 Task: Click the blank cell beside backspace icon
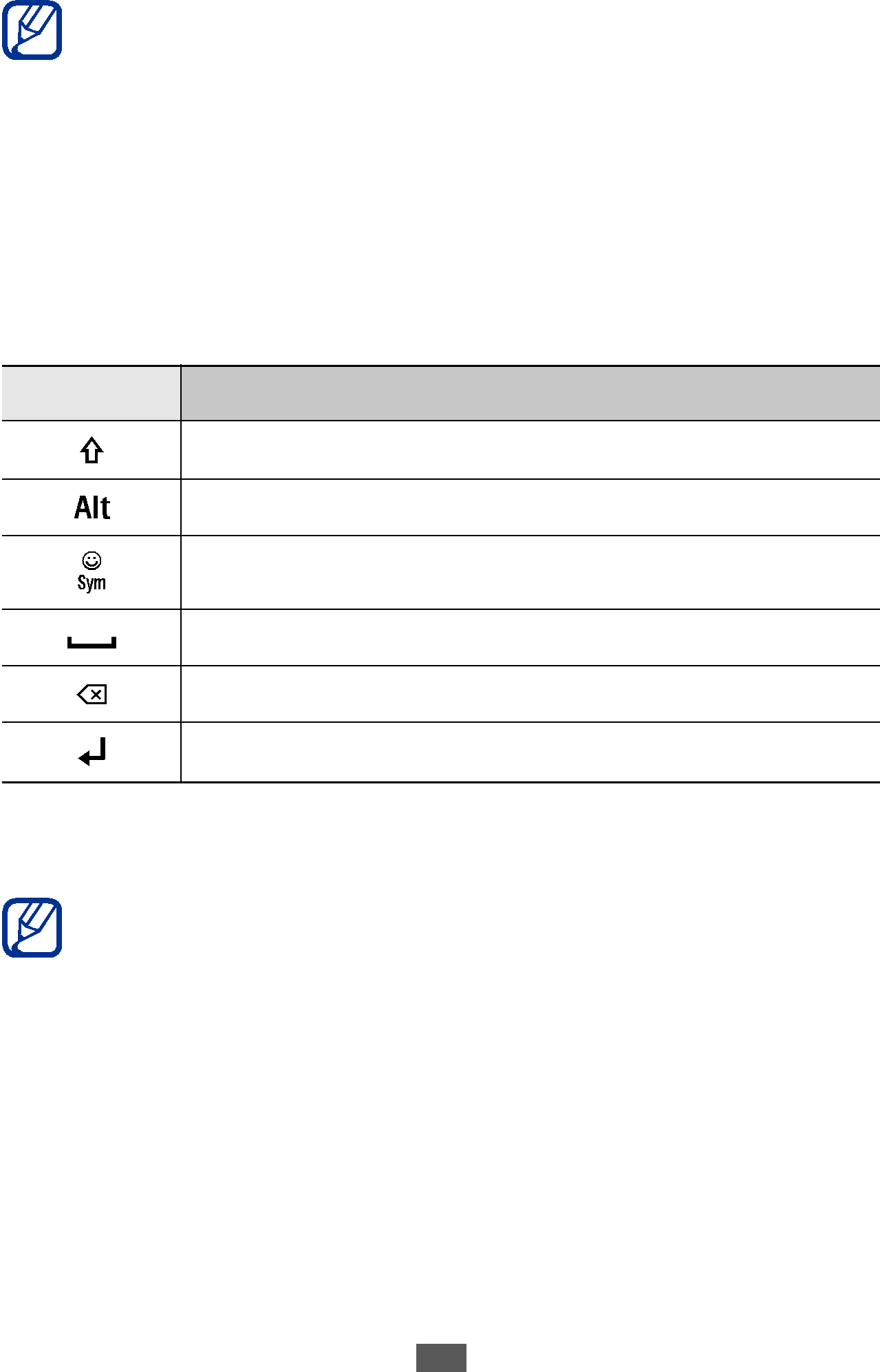pyautogui.click(x=530, y=694)
